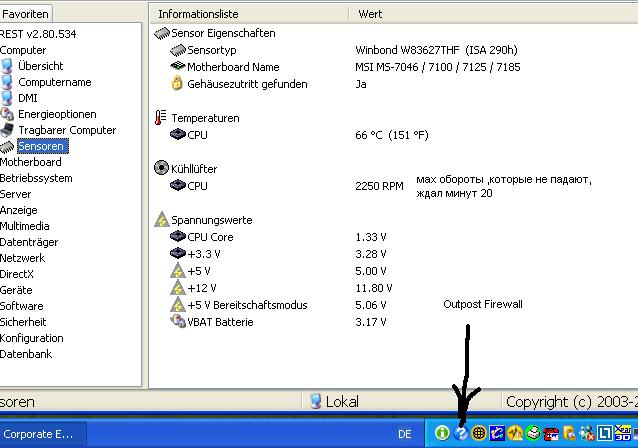Click the voltage value 3.17 V
Image resolution: width=638 pixels, height=448 pixels.
coord(371,322)
